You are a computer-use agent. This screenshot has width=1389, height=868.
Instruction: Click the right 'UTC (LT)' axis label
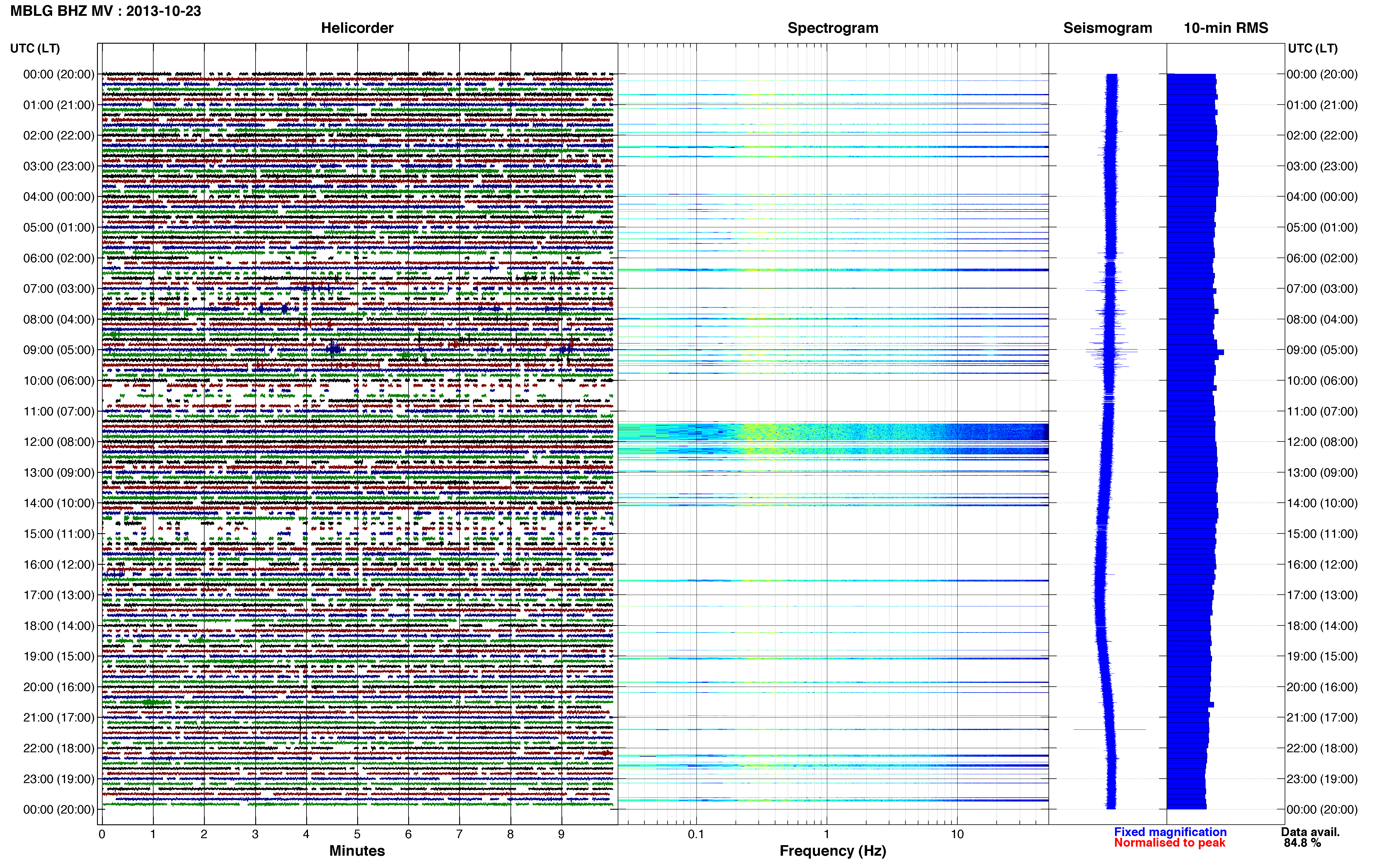(x=1313, y=48)
